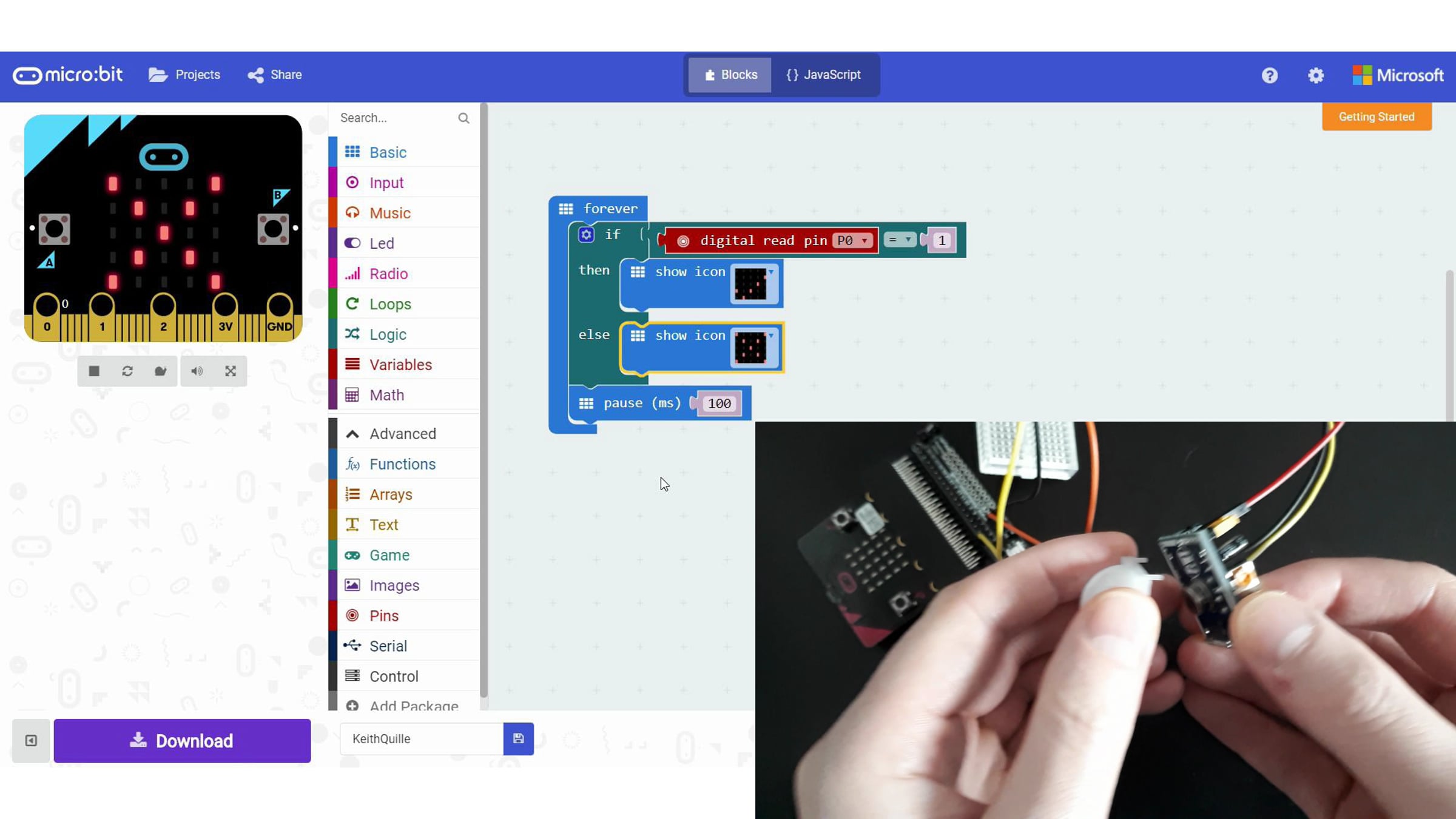Open the Music blocks category
The height and width of the screenshot is (819, 1456).
(404, 212)
